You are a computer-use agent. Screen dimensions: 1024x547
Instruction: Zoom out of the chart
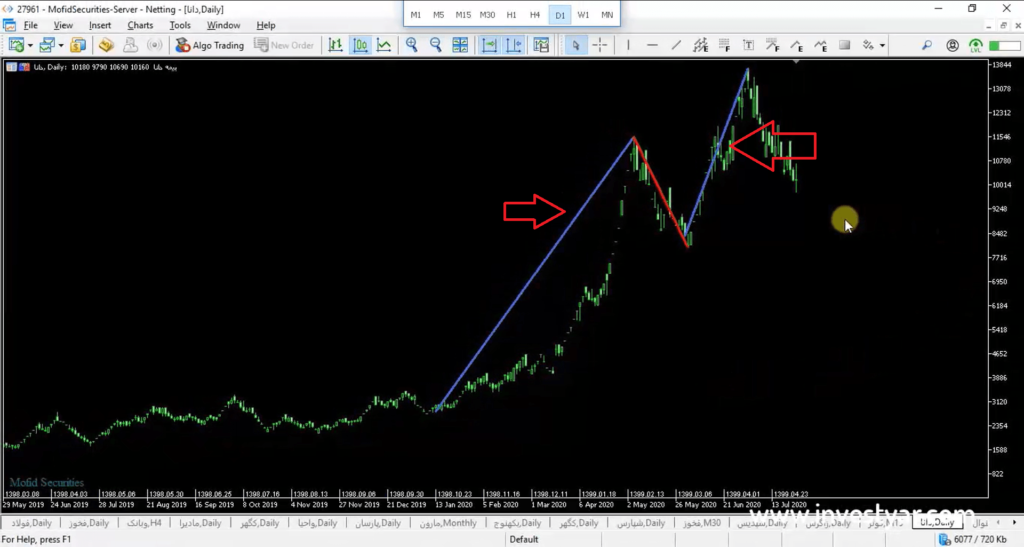[436, 45]
